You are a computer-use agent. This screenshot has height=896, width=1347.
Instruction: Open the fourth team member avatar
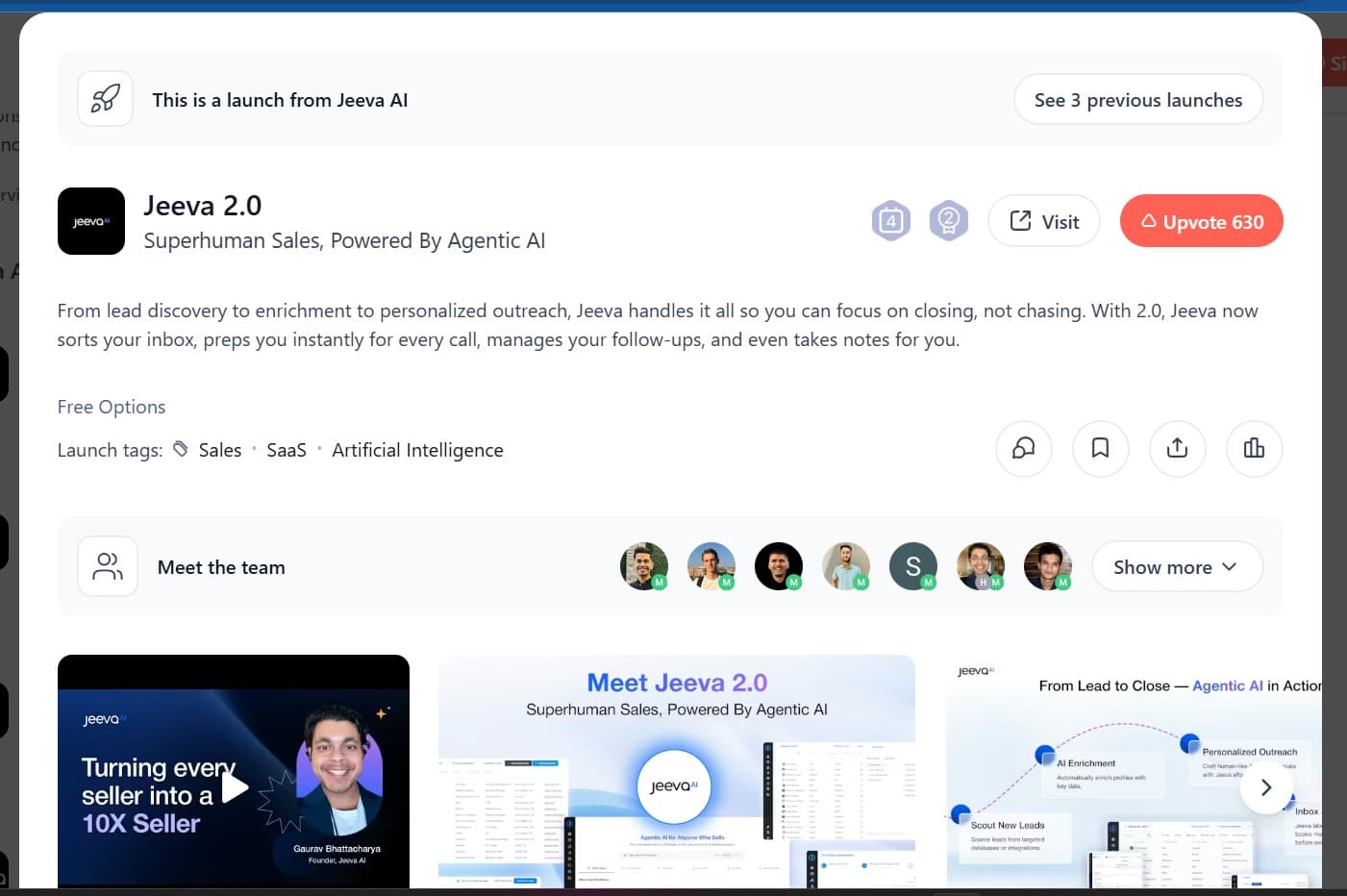point(846,566)
